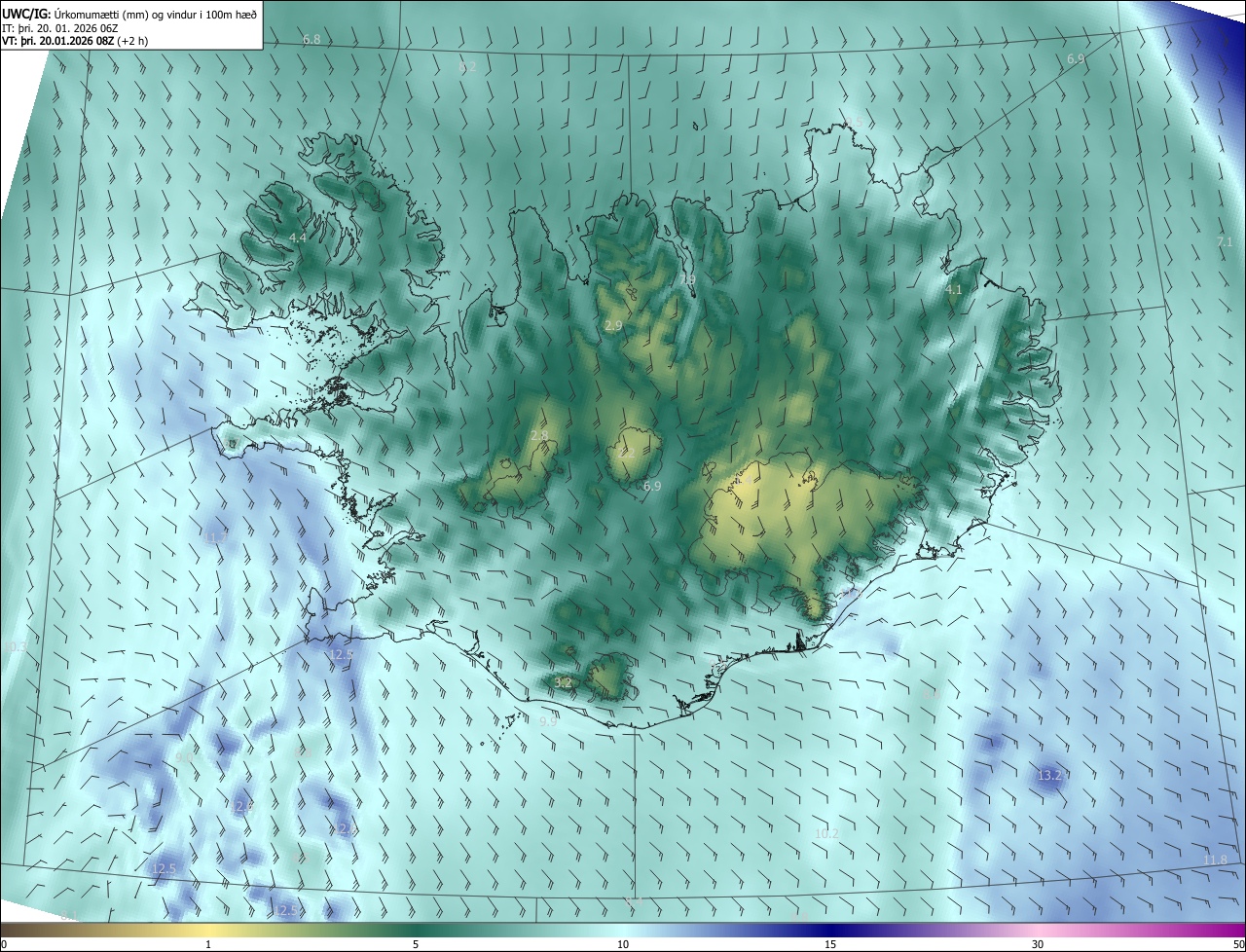The width and height of the screenshot is (1246, 952).
Task: Click the 6.9 value over the northeast sea
Action: coord(1076,59)
